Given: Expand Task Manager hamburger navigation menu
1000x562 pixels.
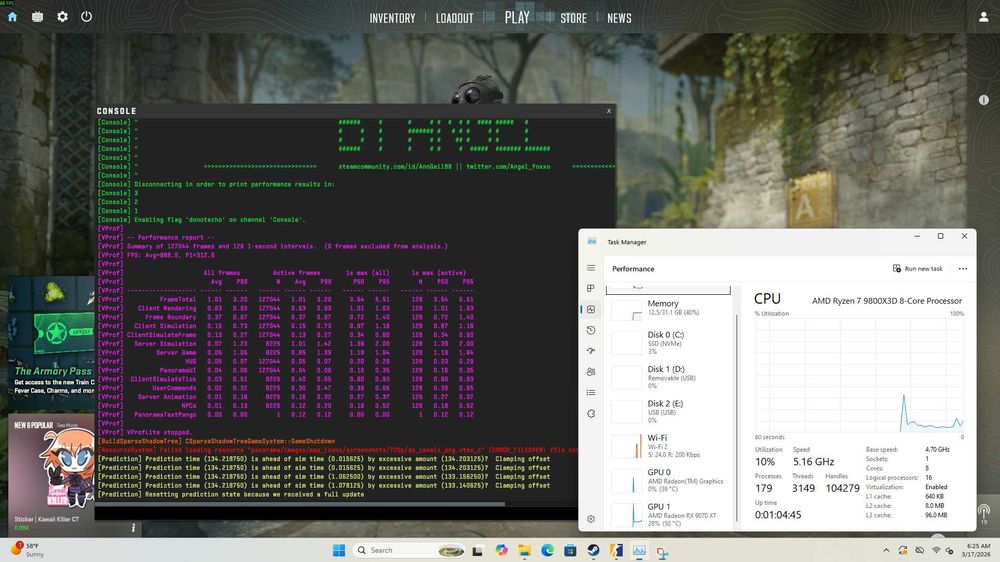Looking at the screenshot, I should point(591,268).
